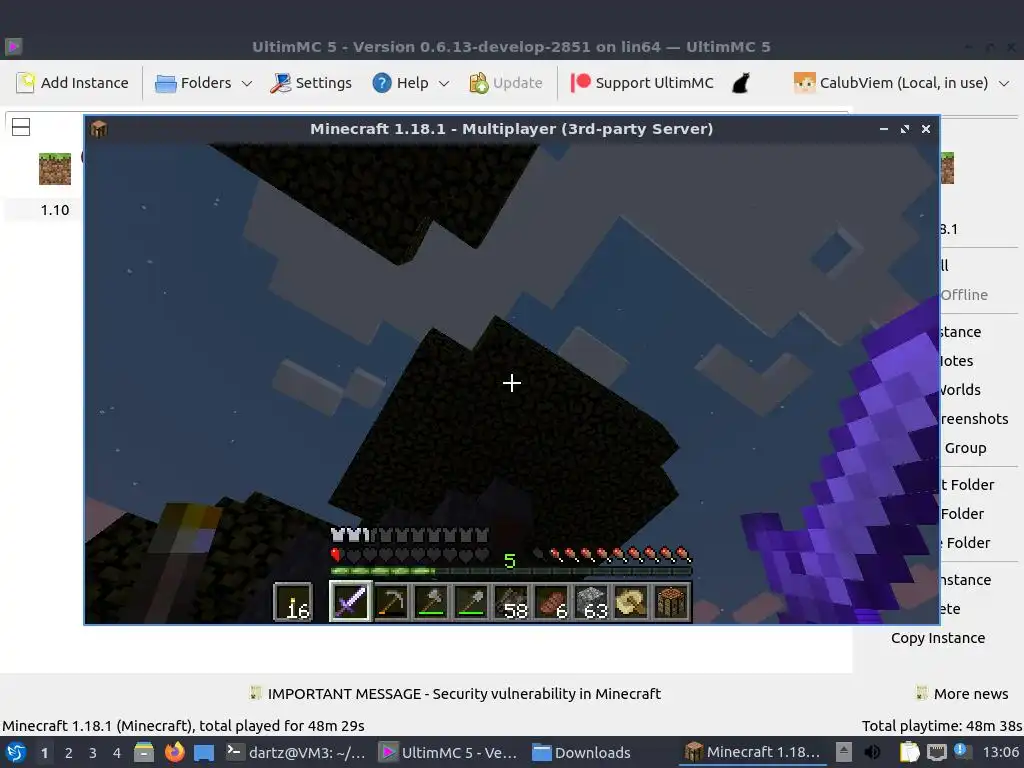Switch to workspace 4

[x=117, y=753]
